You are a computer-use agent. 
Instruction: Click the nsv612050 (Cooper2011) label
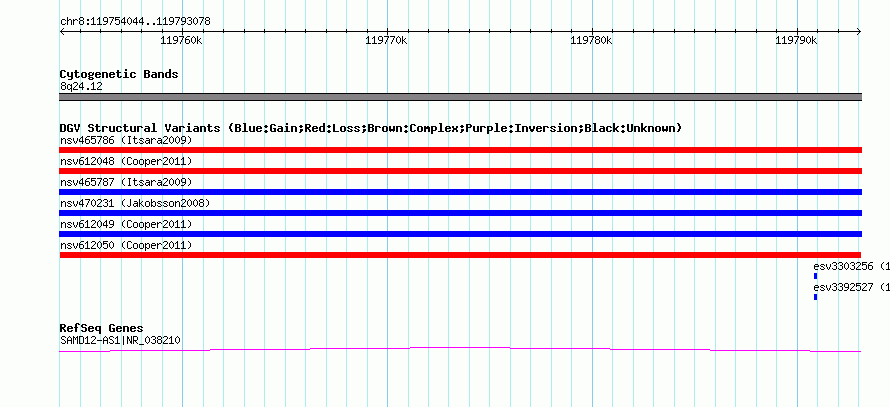tap(126, 245)
